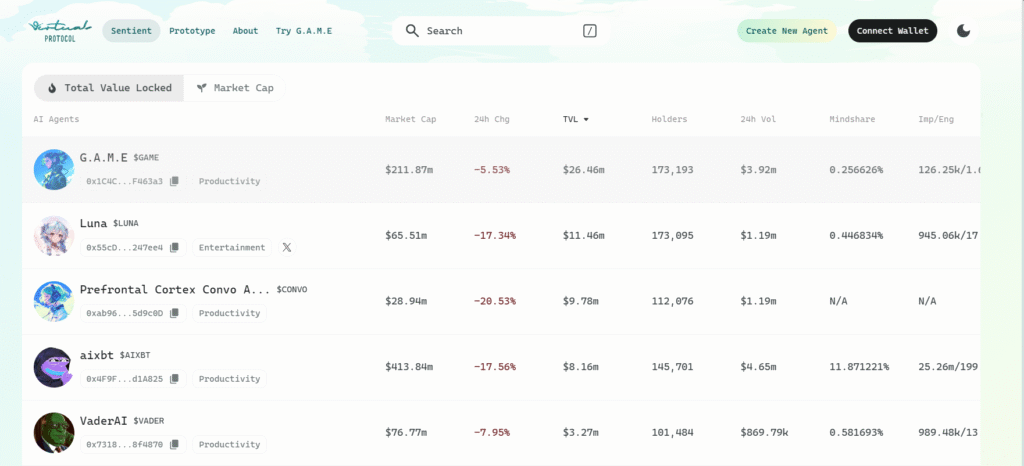Image resolution: width=1024 pixels, height=466 pixels.
Task: Open the G.A.M.E agent name
Action: [104, 157]
